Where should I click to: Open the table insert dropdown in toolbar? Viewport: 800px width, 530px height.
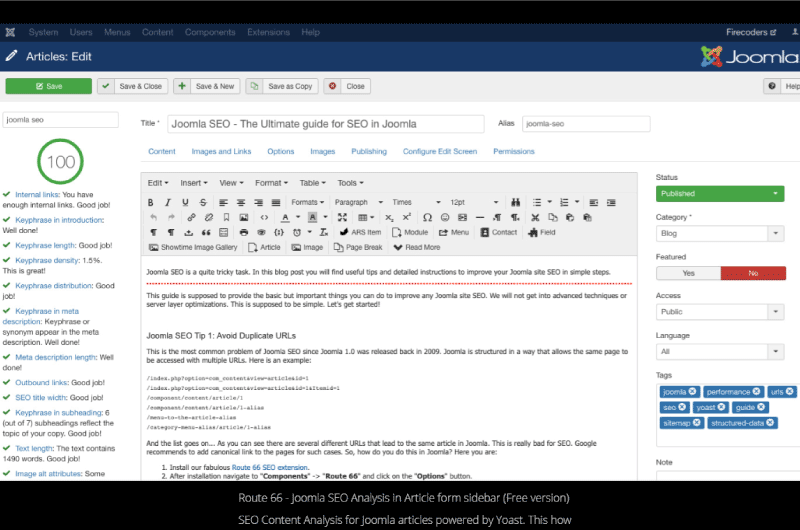coord(366,217)
